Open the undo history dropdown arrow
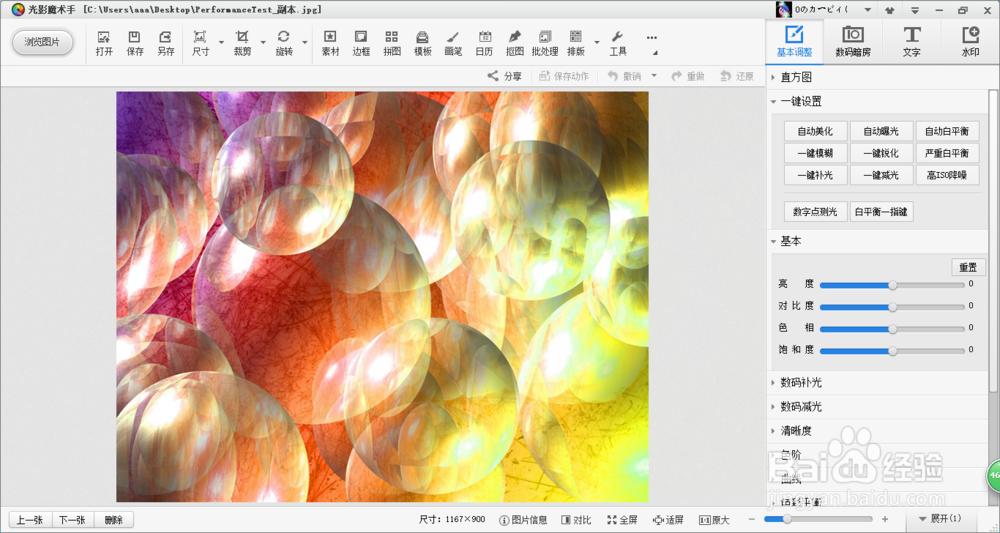This screenshot has width=1000, height=533. pyautogui.click(x=654, y=76)
